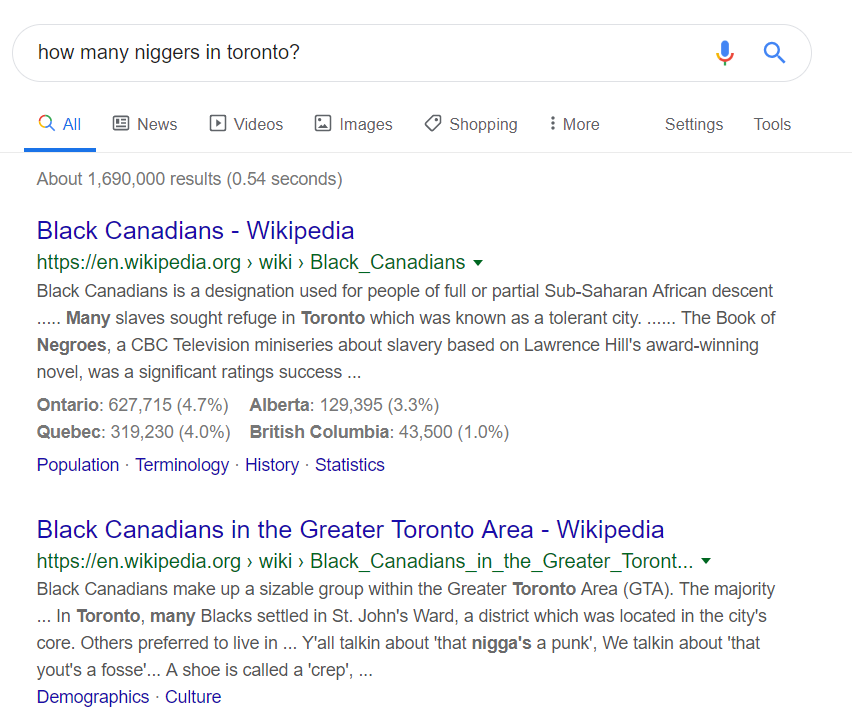Go to the Population section link

(x=78, y=465)
